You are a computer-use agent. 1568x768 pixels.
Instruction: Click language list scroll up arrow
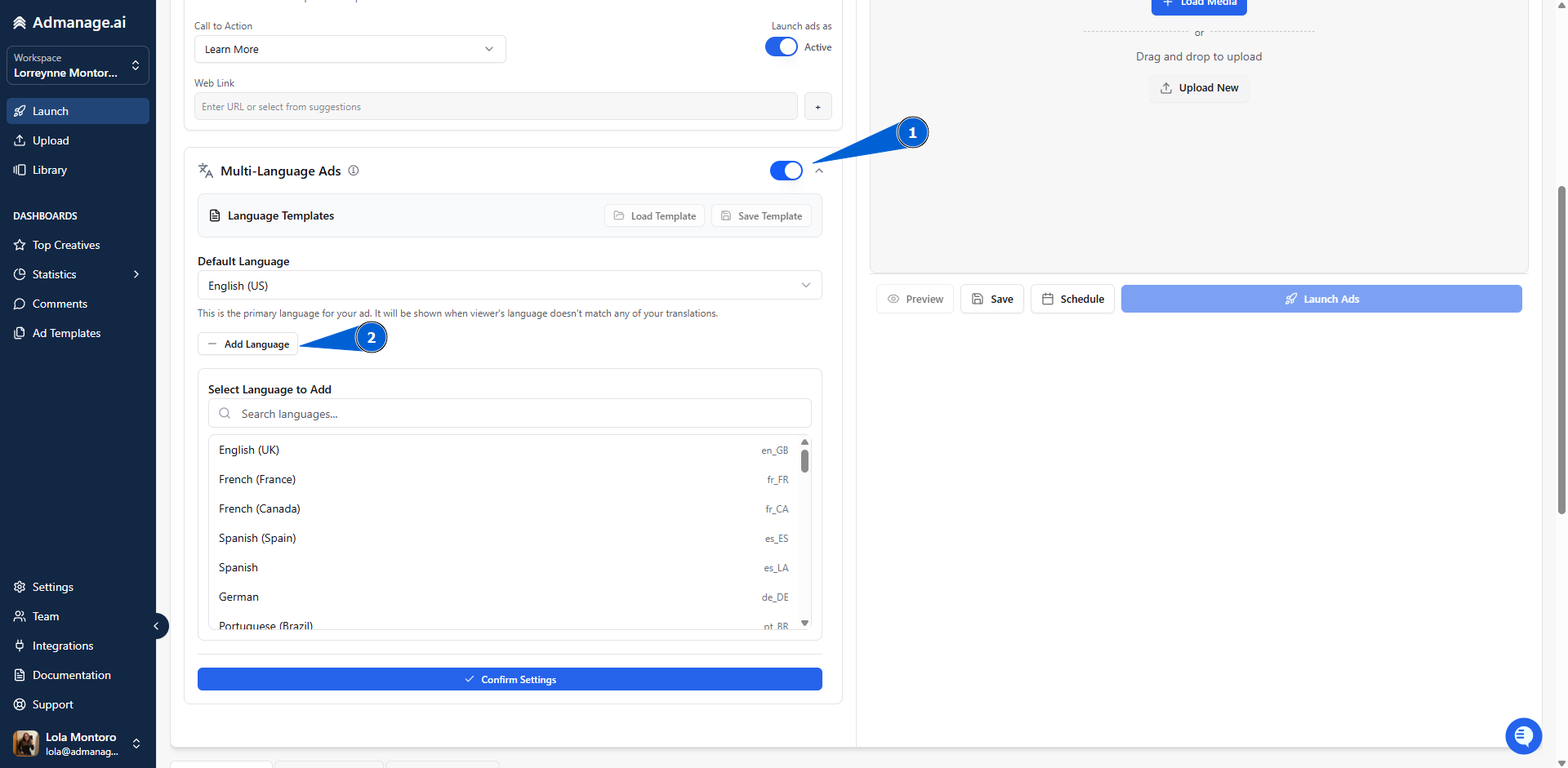[804, 442]
